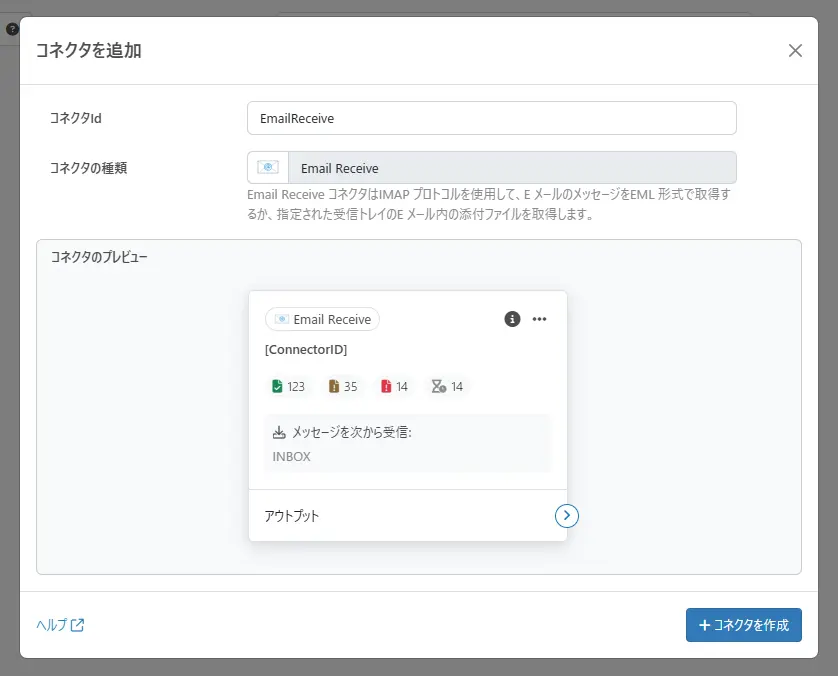Select the Email Receive icon in connector type field

tap(265, 167)
